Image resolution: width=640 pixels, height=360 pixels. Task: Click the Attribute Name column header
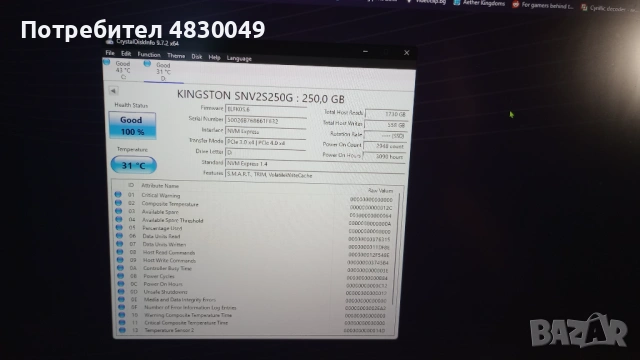(160, 186)
